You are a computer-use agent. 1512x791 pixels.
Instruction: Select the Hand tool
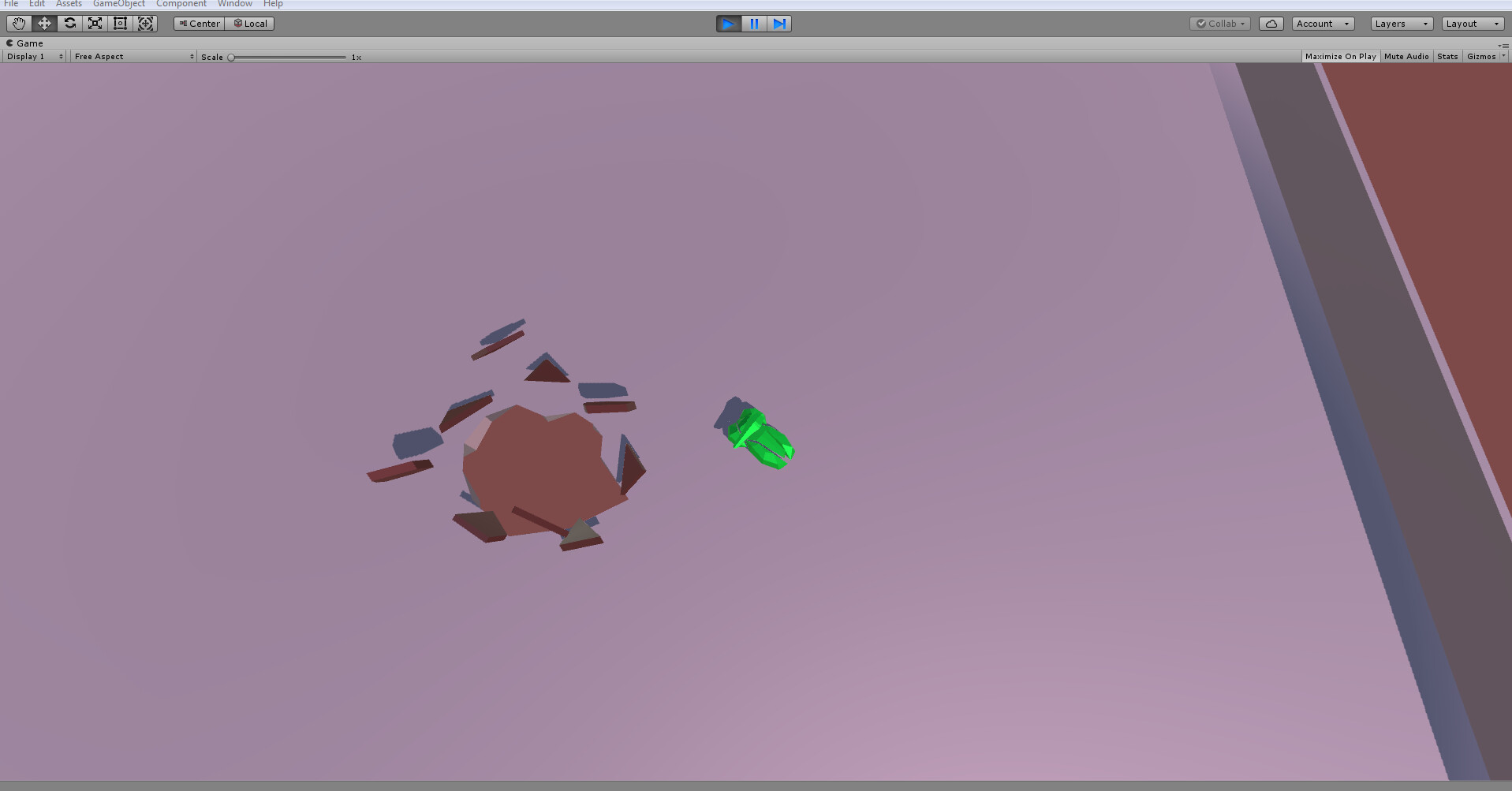pyautogui.click(x=19, y=24)
